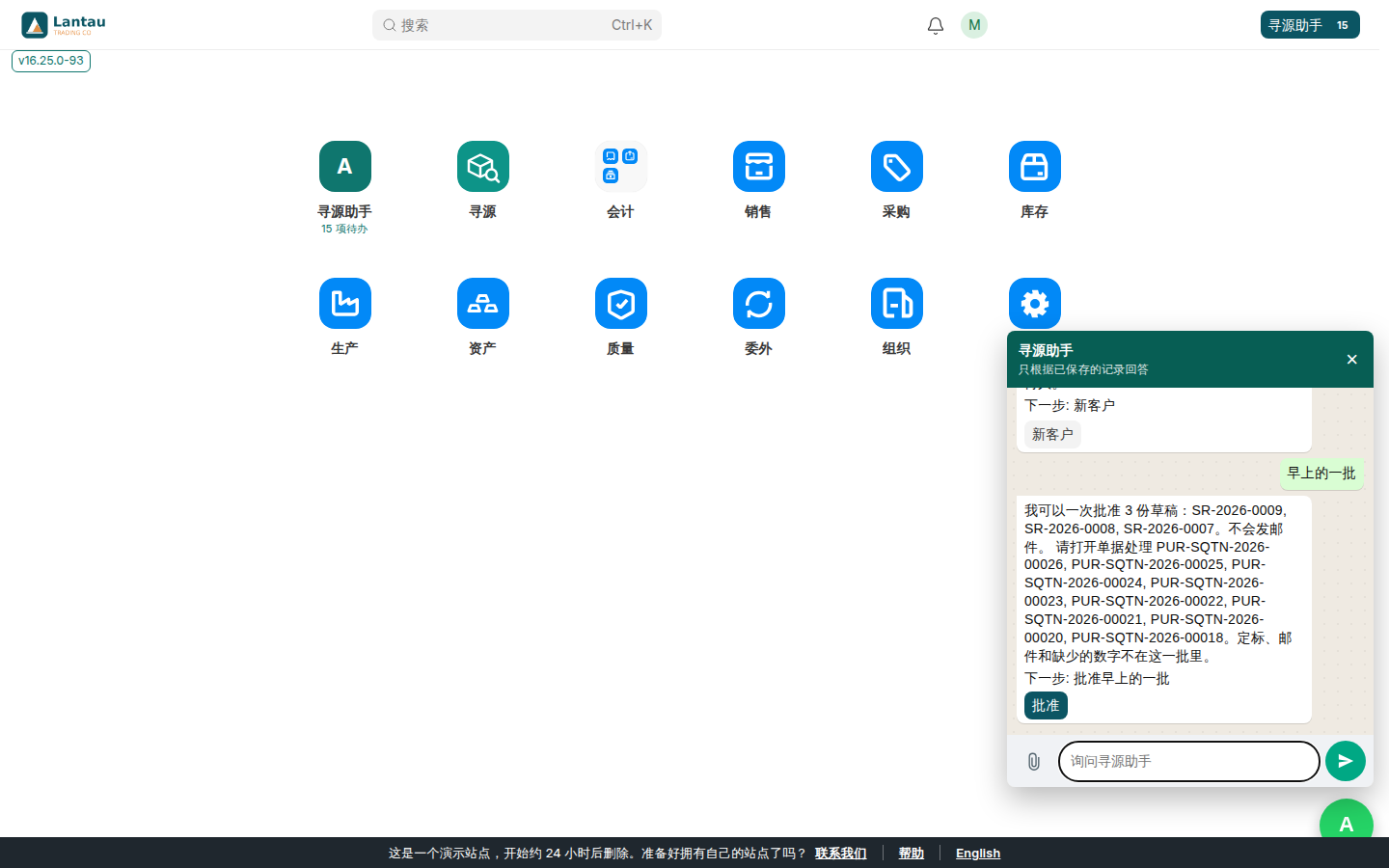Open the 库存 module icon
This screenshot has height=868, width=1389.
[1035, 167]
